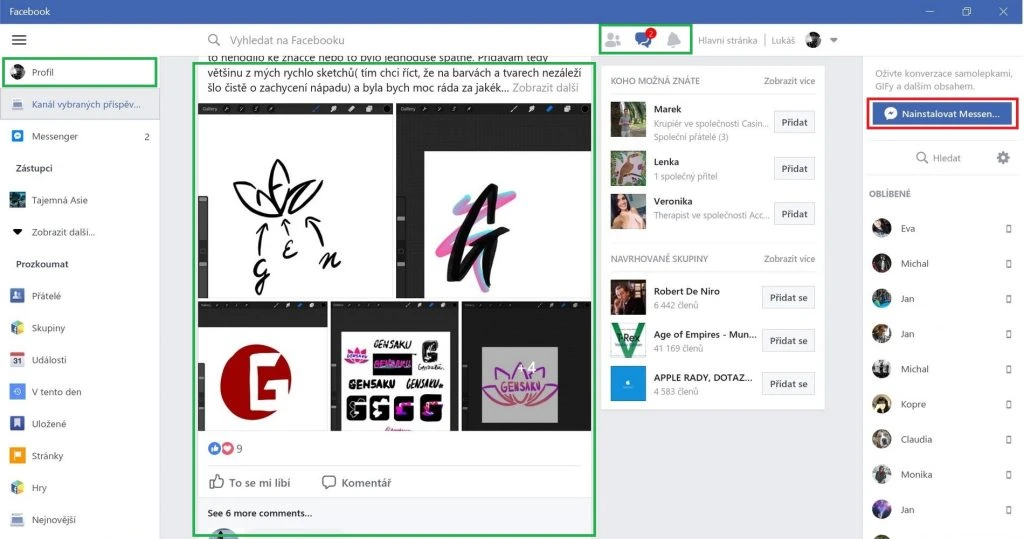Open the hamburger menu icon
1024x539 pixels.
click(19, 40)
